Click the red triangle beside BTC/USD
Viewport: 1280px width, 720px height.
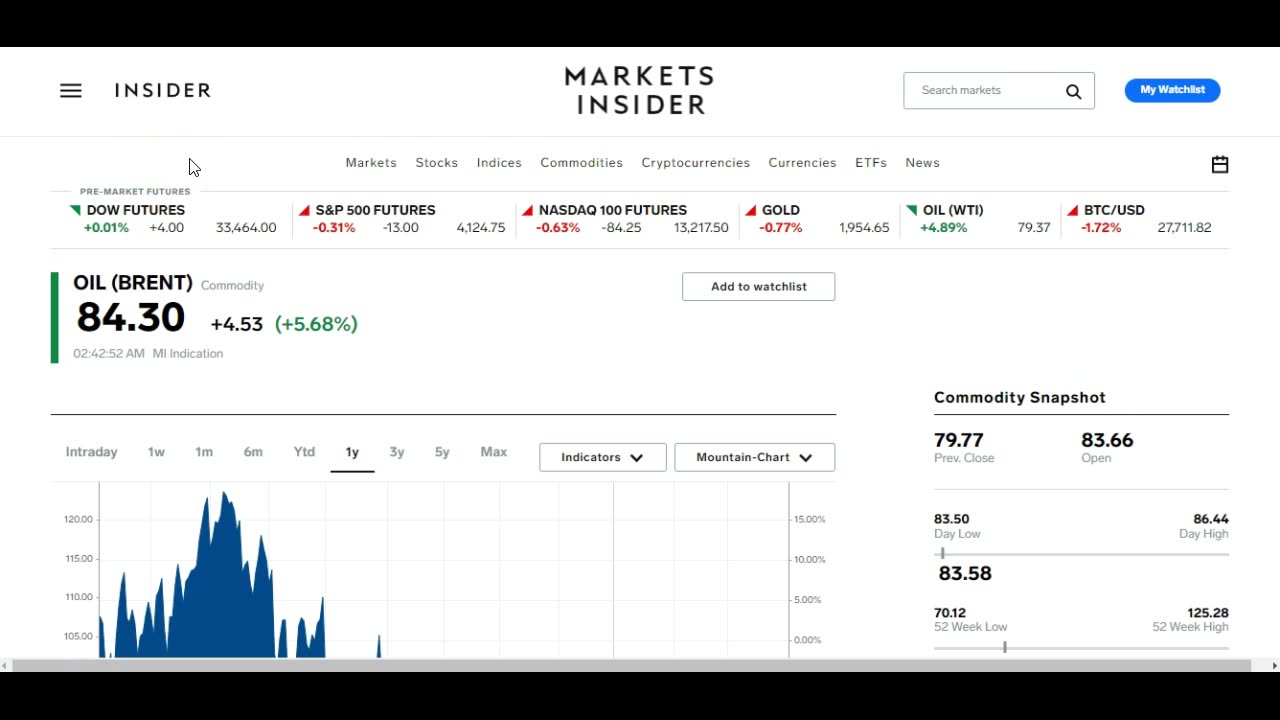coord(1073,210)
